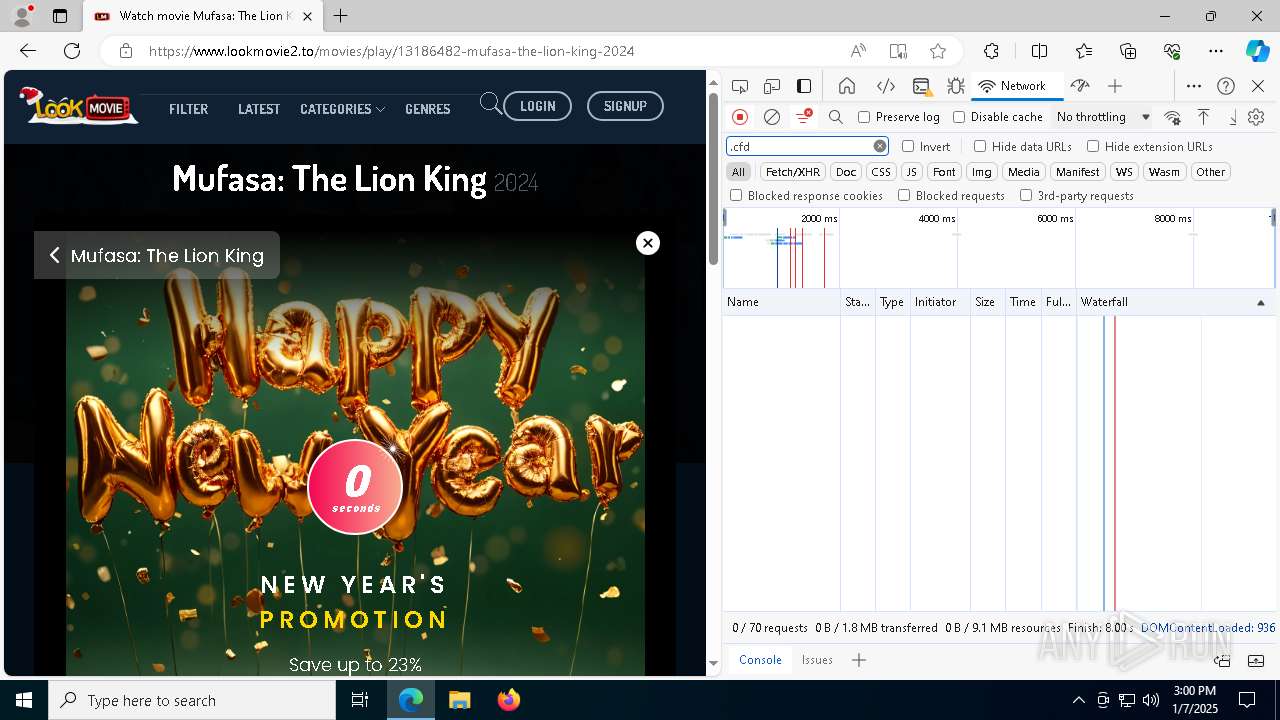
Task: Click the site search magnifier icon
Action: pyautogui.click(x=490, y=103)
